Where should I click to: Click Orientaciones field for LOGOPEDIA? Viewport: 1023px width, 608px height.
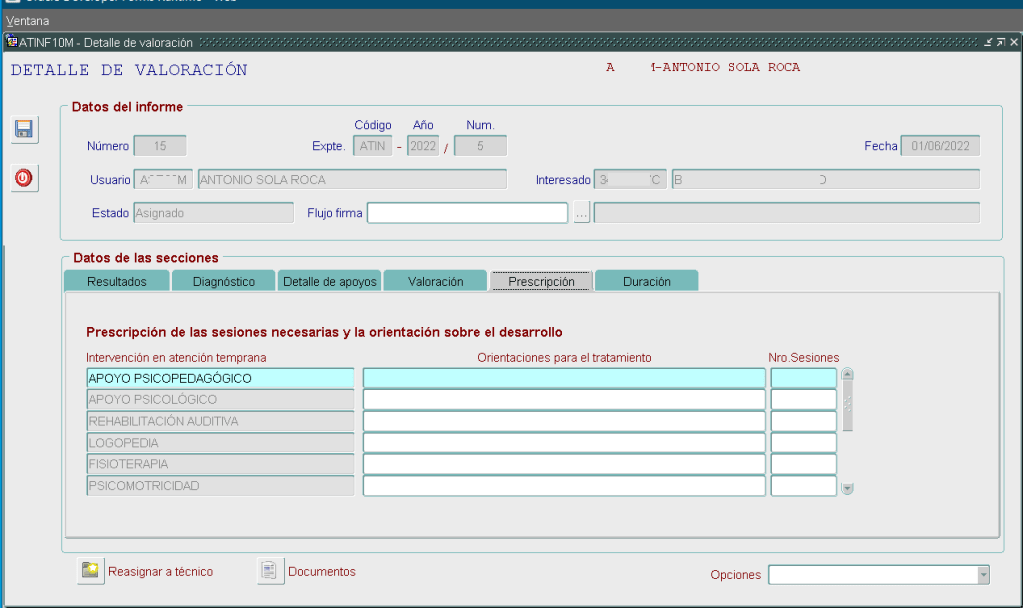tap(564, 443)
